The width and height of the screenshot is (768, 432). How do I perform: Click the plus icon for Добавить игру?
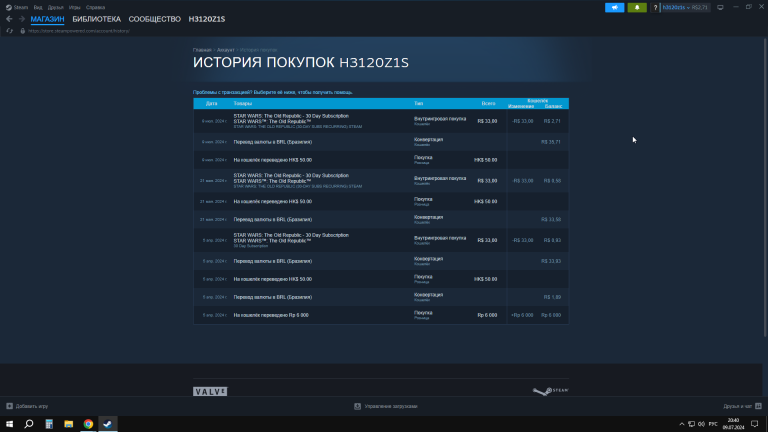(9, 406)
